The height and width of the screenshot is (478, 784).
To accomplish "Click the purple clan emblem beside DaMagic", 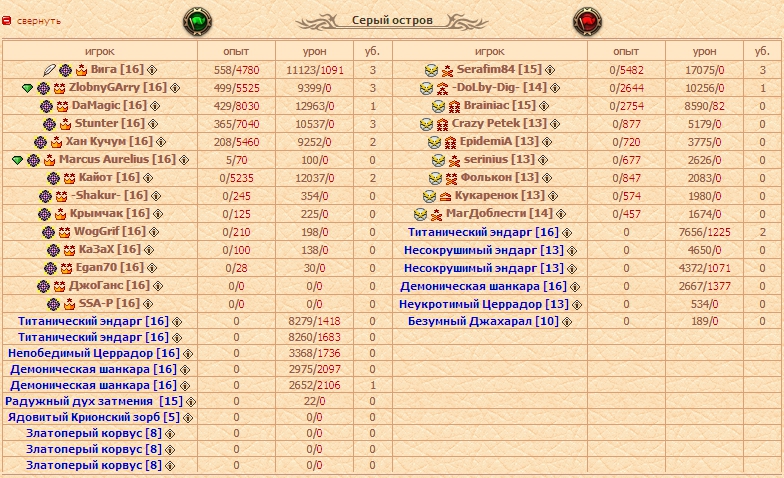I will pos(46,106).
